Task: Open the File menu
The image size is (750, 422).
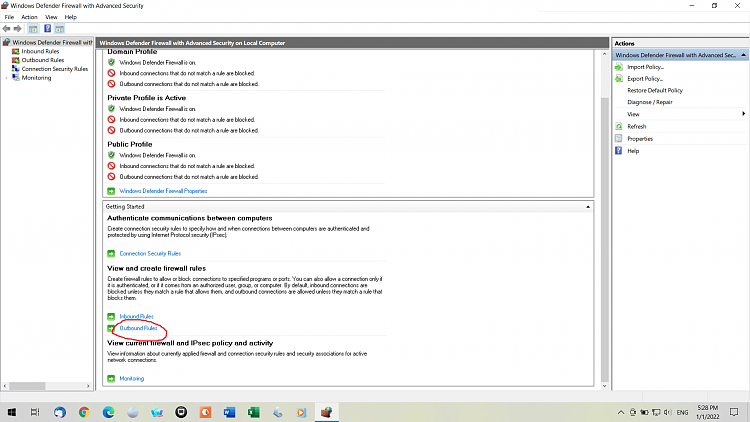Action: [x=9, y=17]
